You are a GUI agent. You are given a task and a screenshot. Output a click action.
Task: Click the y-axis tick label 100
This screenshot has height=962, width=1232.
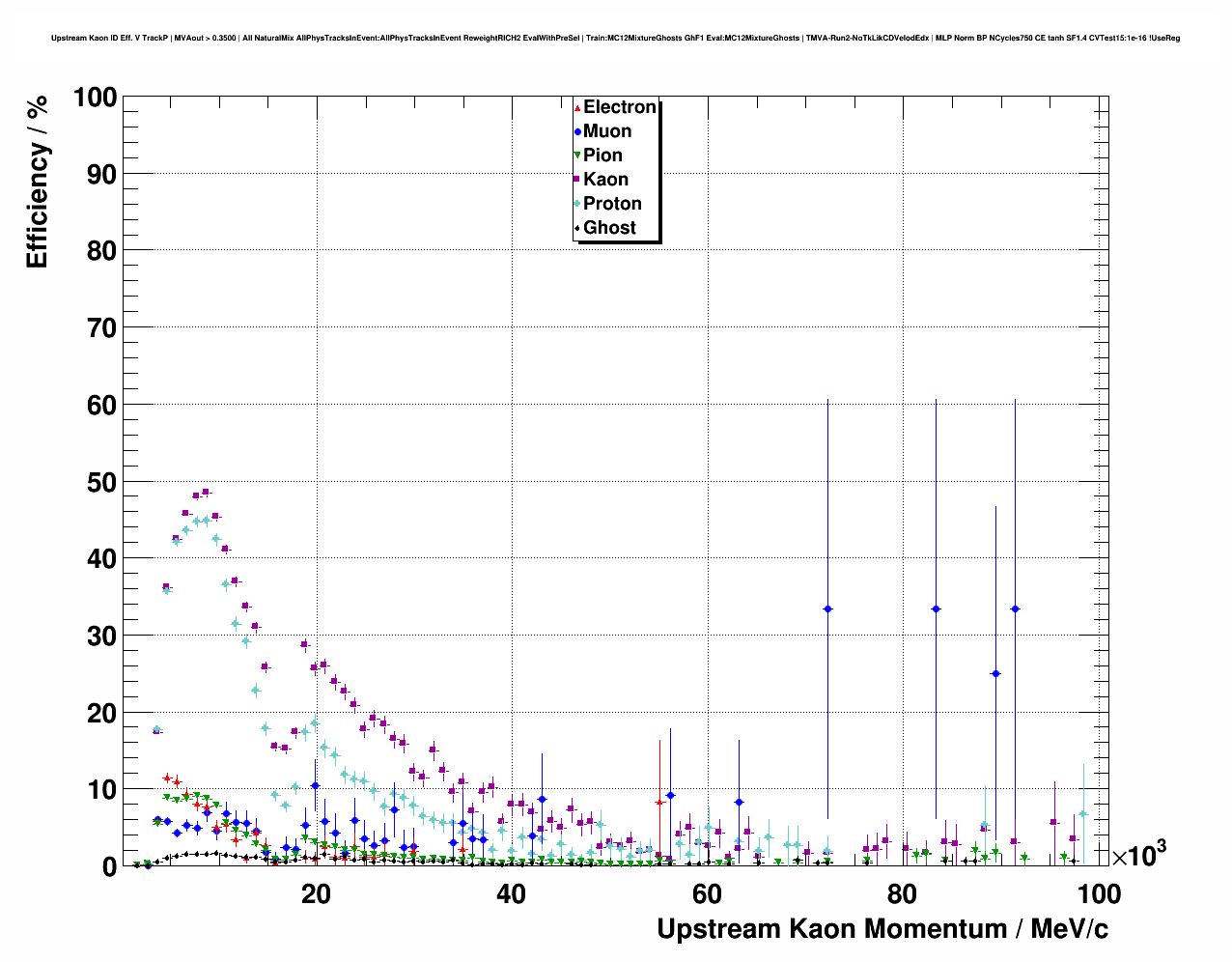94,98
